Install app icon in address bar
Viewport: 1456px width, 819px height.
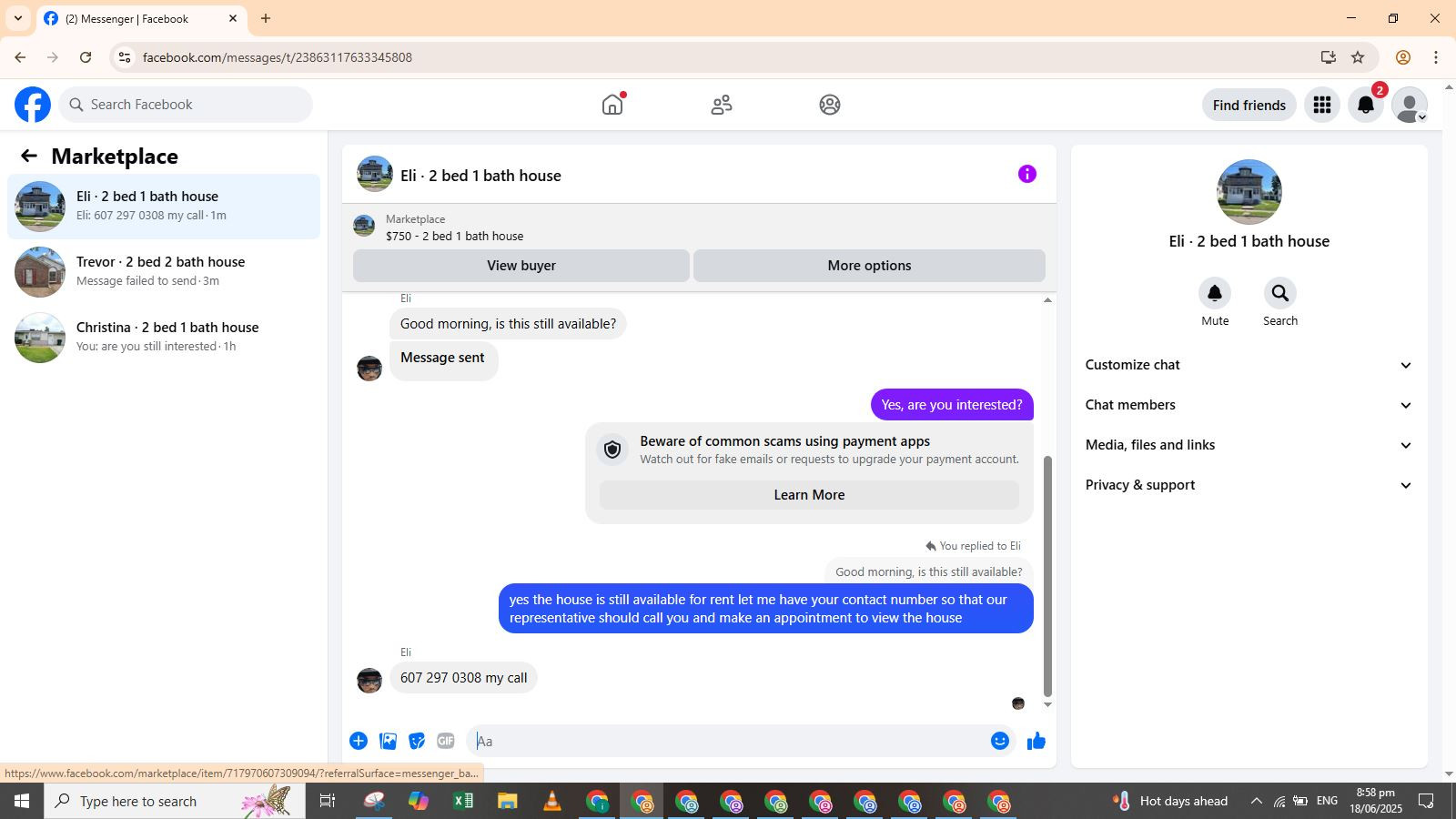click(x=1329, y=57)
